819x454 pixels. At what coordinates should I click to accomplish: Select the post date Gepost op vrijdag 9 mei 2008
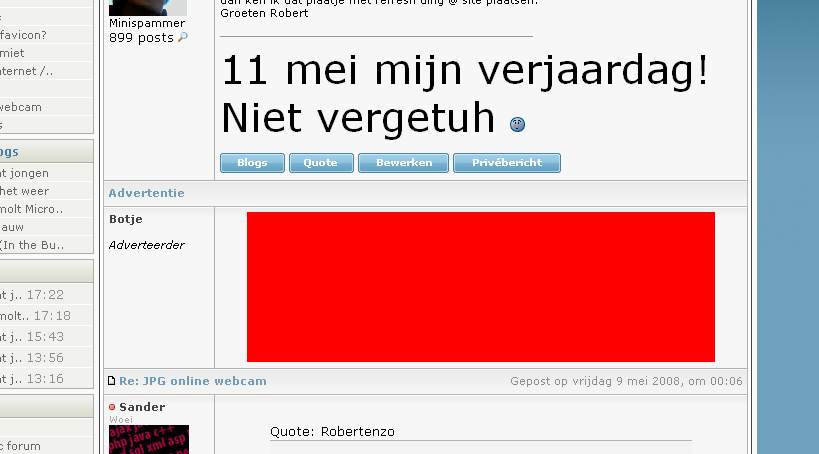[x=595, y=381]
